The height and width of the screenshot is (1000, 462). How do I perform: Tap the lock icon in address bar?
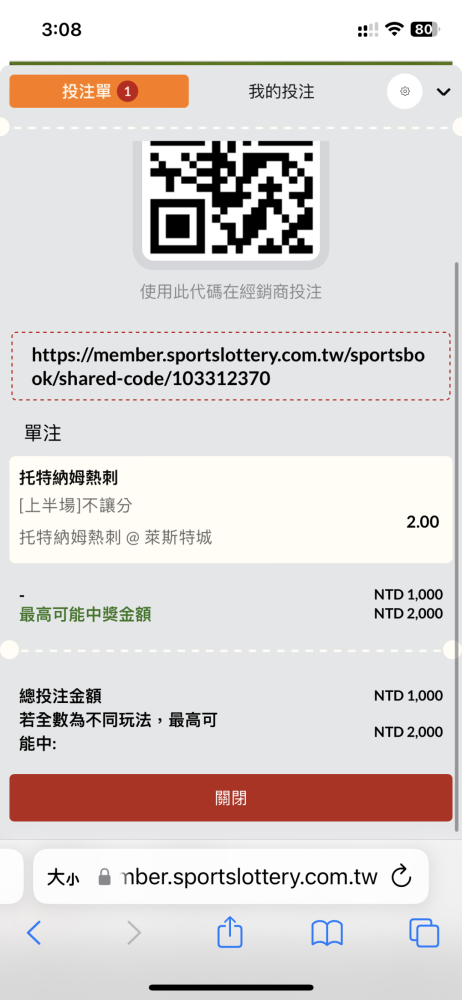click(x=105, y=878)
